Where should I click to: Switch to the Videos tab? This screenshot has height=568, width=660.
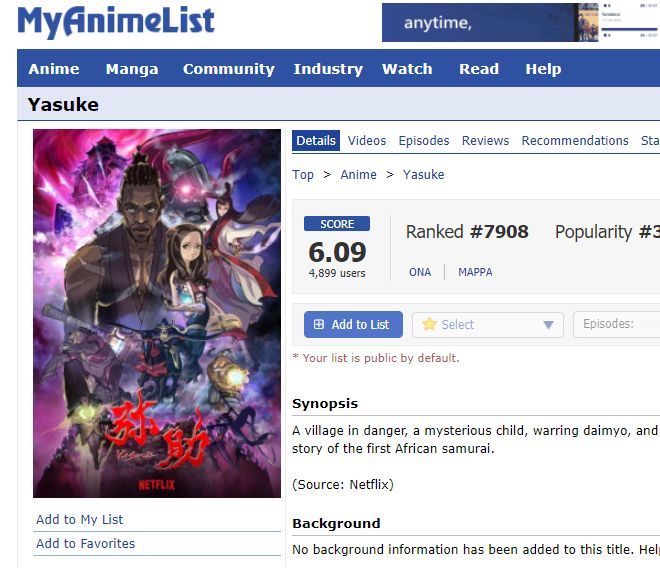coord(367,141)
